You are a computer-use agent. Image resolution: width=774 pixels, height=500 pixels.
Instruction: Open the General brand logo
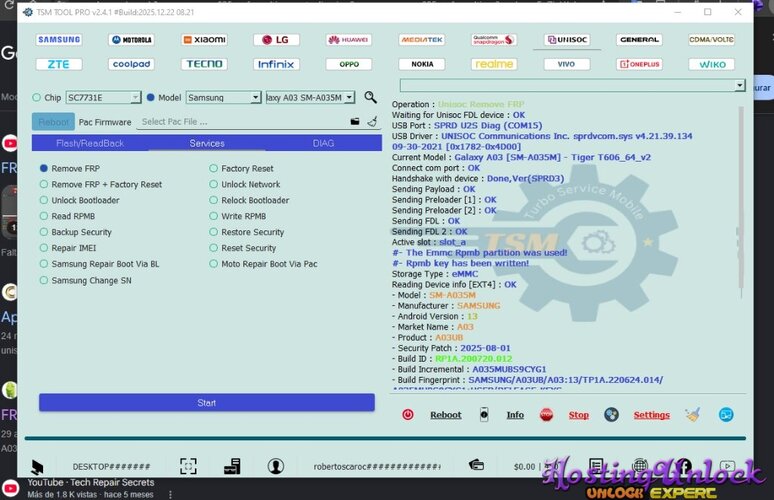pos(639,39)
